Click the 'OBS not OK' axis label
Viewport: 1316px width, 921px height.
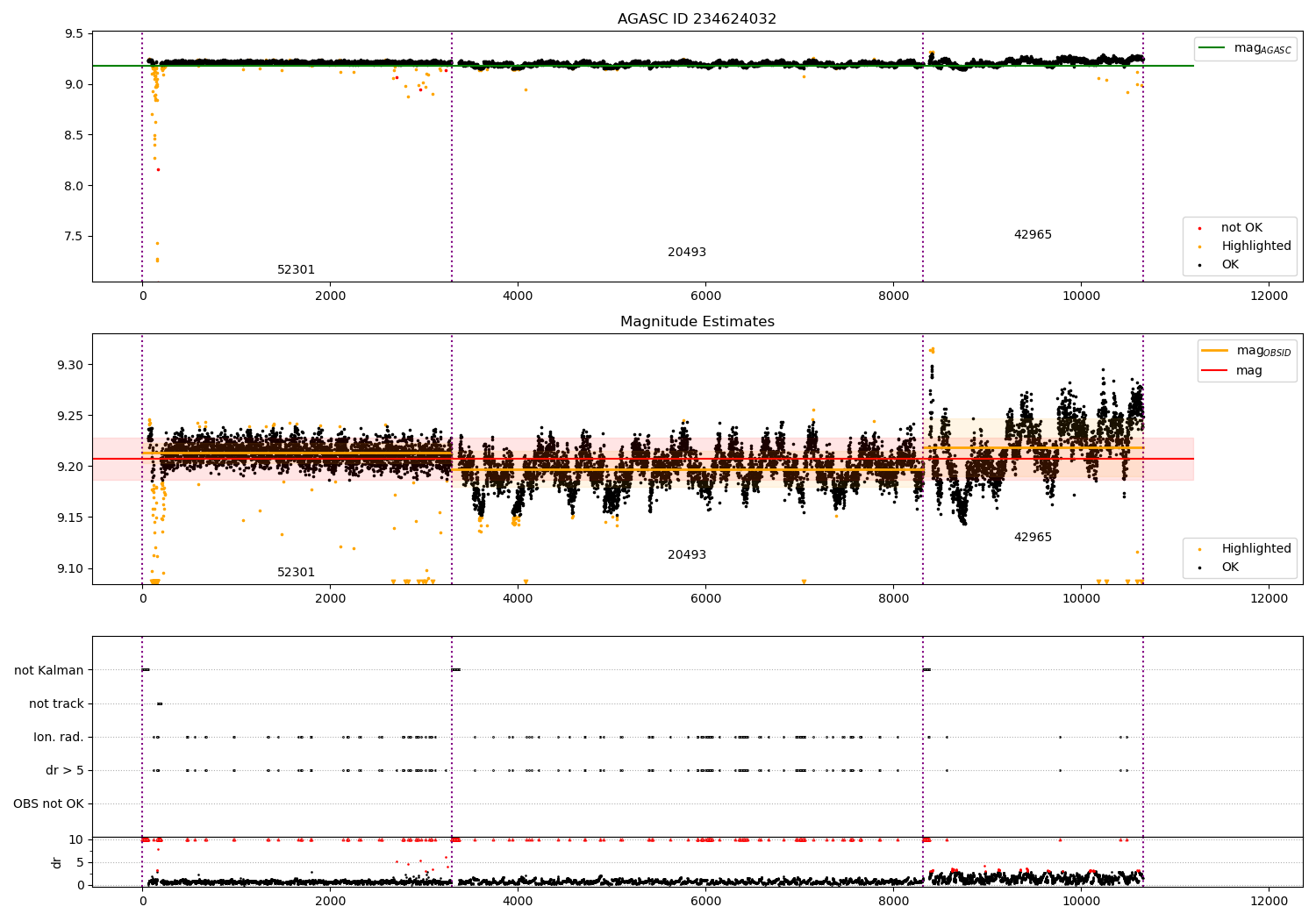pyautogui.click(x=48, y=804)
